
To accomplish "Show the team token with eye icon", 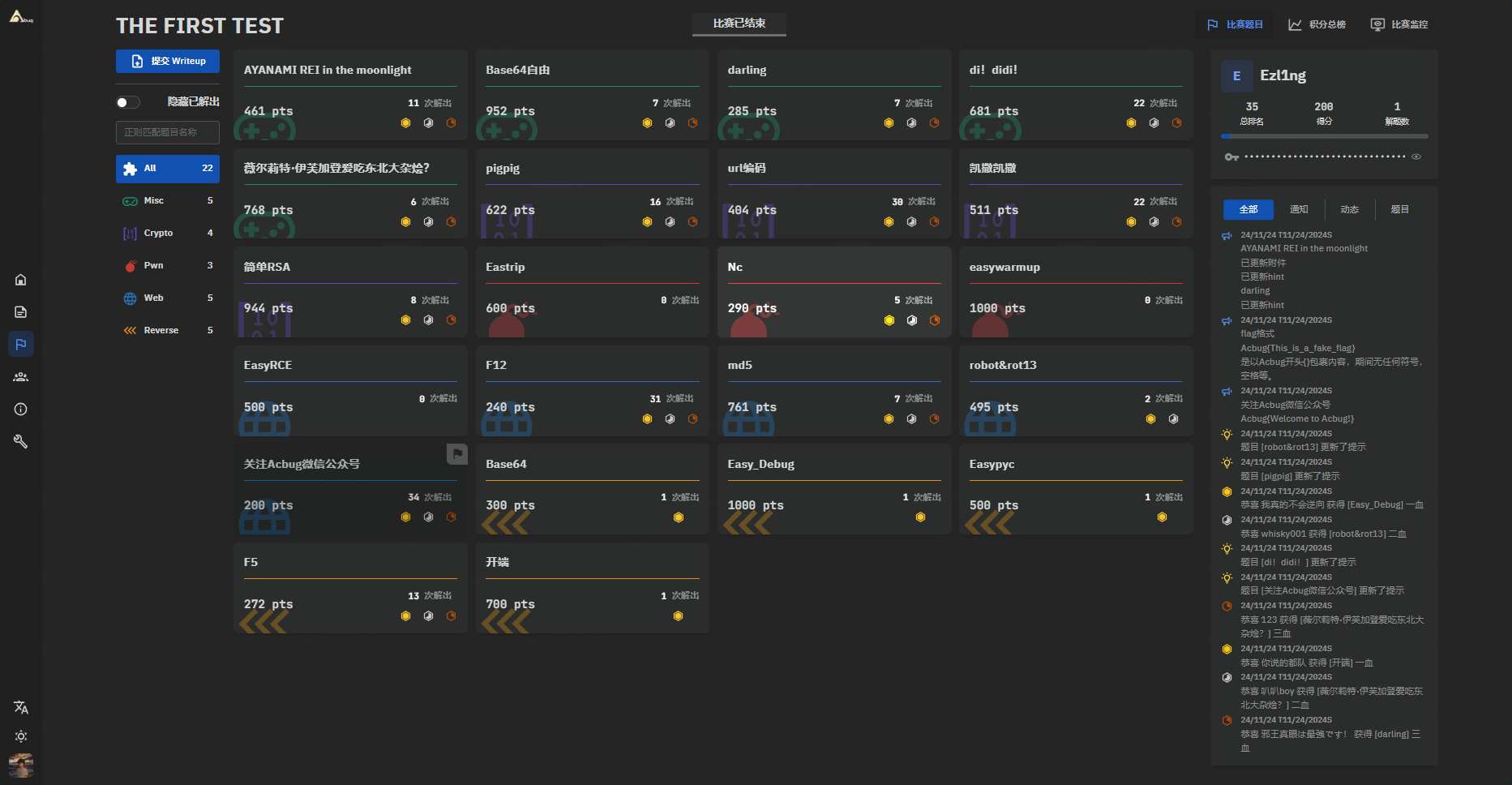I will [x=1416, y=157].
